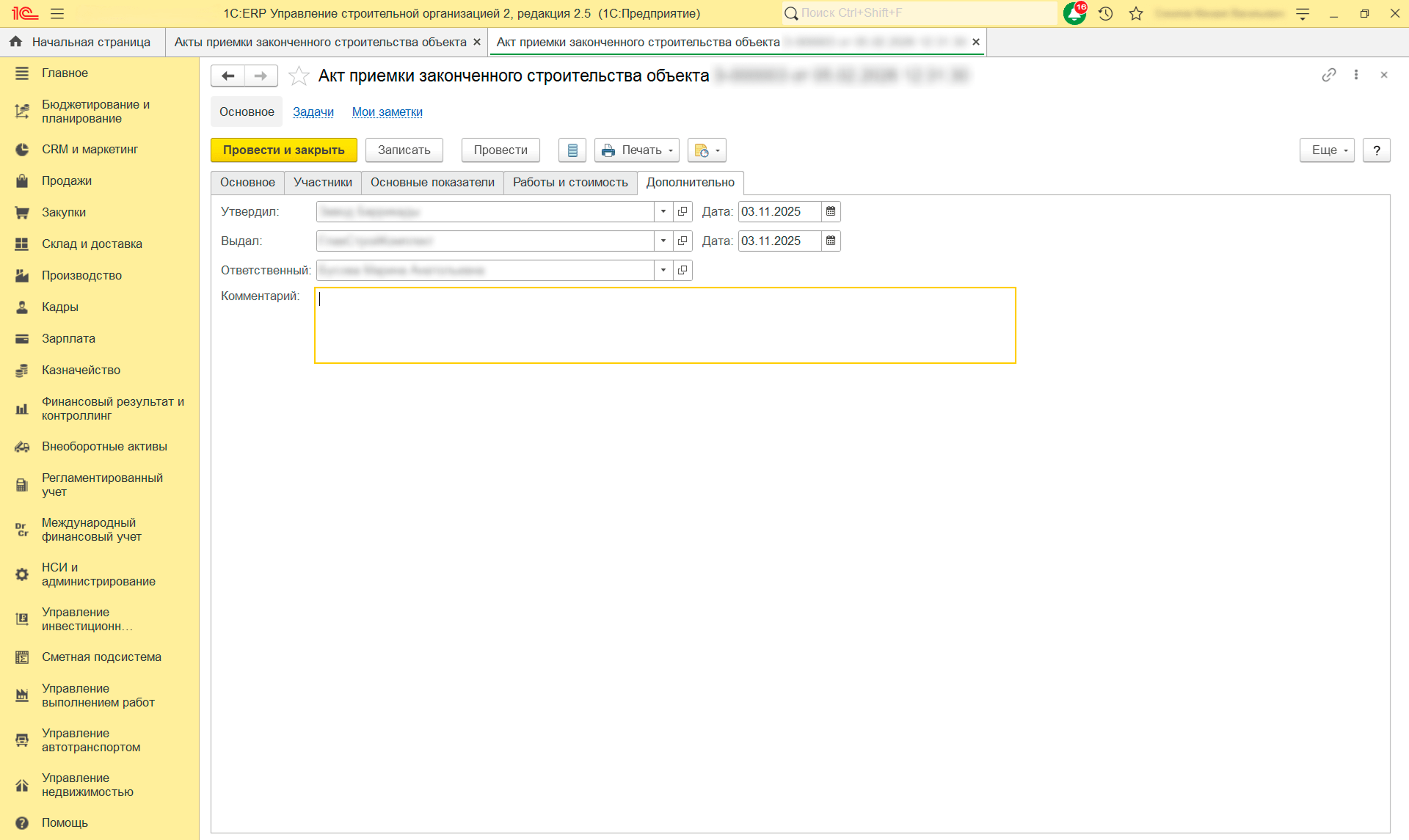Viewport: 1409px width, 840px height.
Task: Click into the Комментарий text field
Action: (665, 326)
